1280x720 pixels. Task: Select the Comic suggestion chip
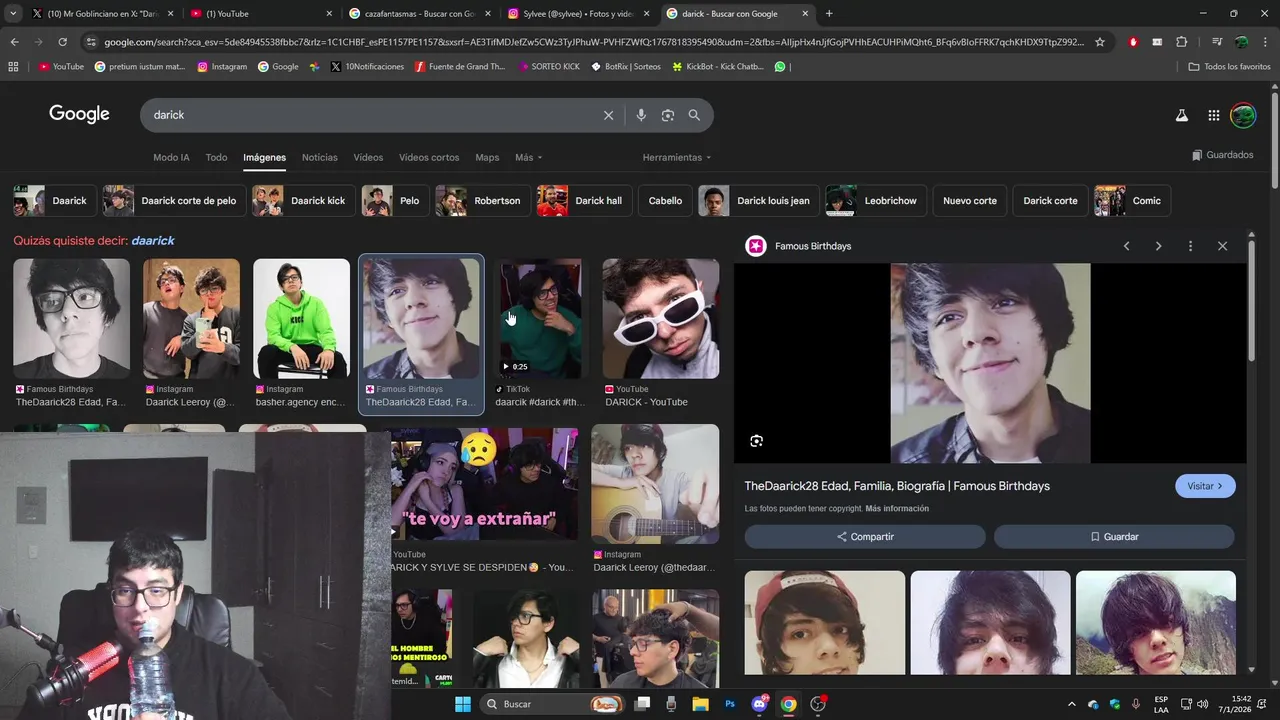point(1132,201)
